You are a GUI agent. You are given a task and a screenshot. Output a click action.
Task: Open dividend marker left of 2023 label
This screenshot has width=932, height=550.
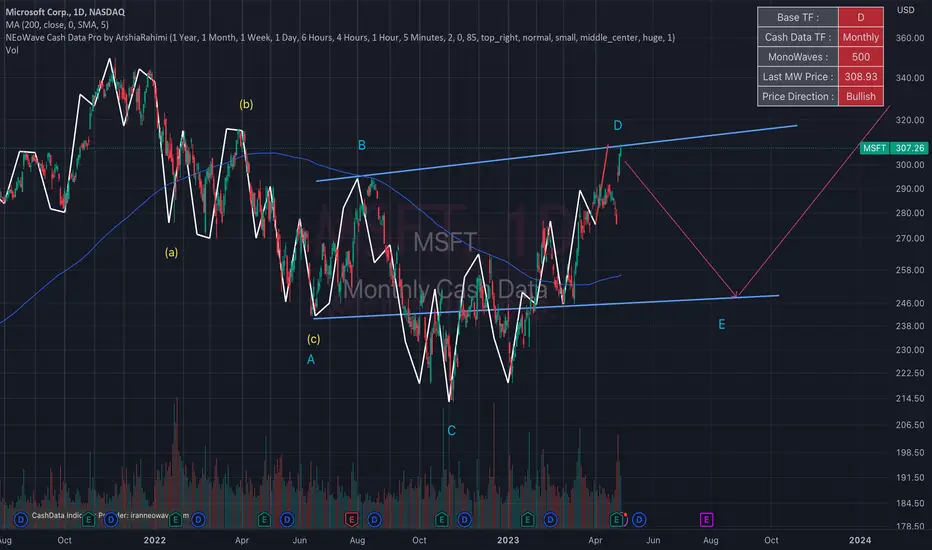464,520
